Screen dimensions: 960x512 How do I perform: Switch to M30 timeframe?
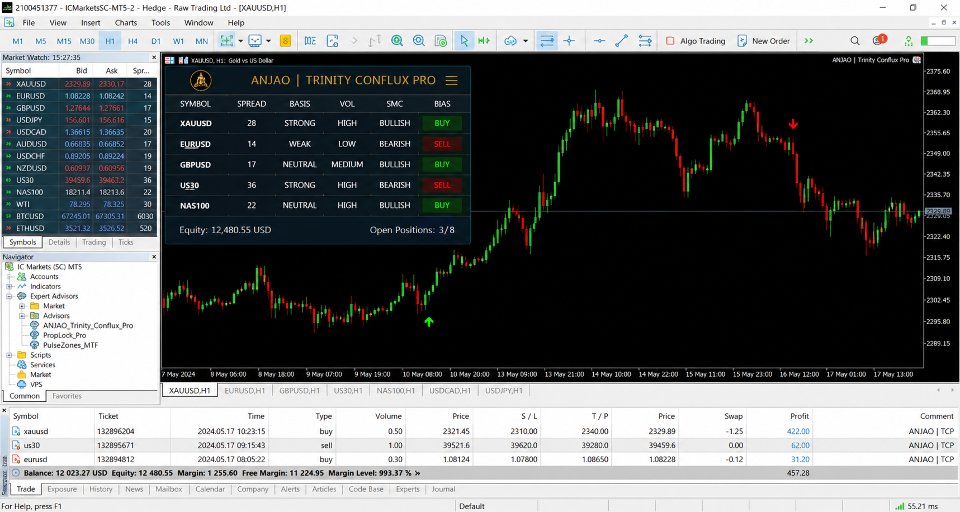point(87,41)
